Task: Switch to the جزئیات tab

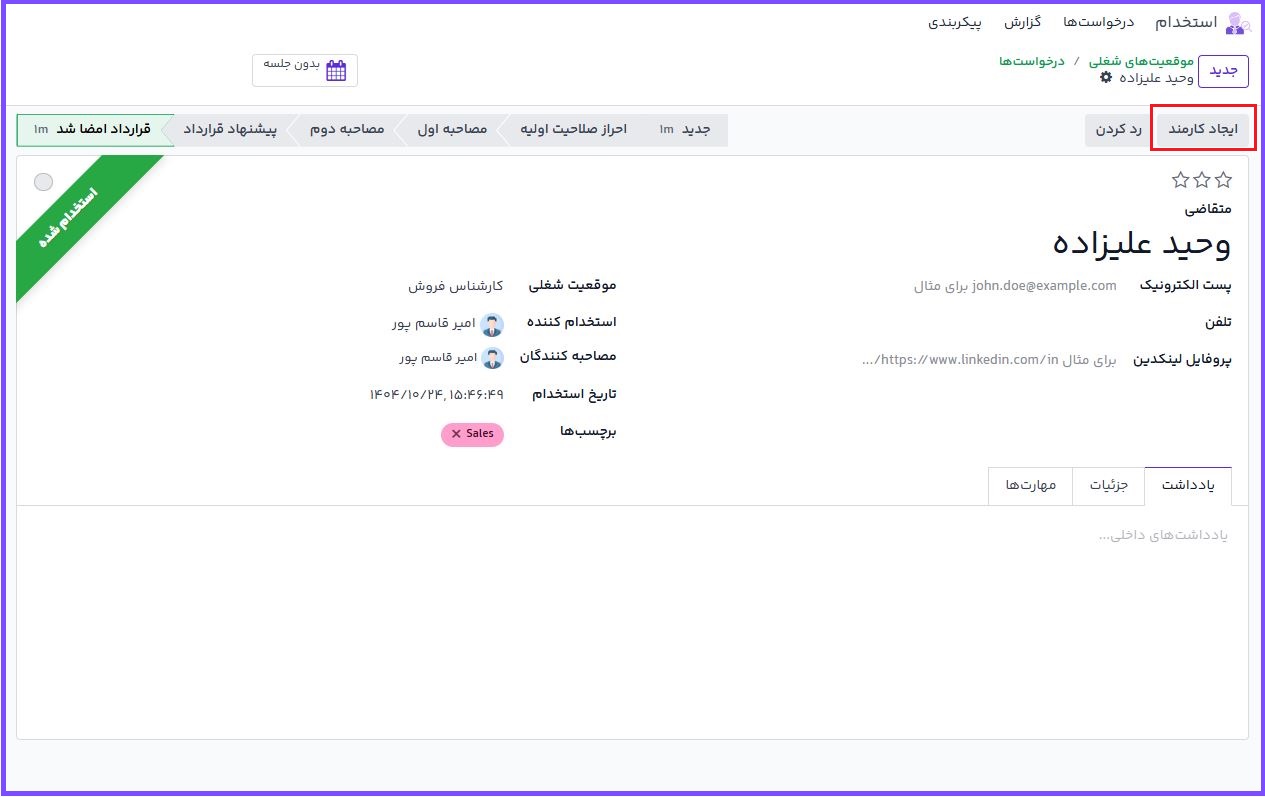Action: [1108, 486]
